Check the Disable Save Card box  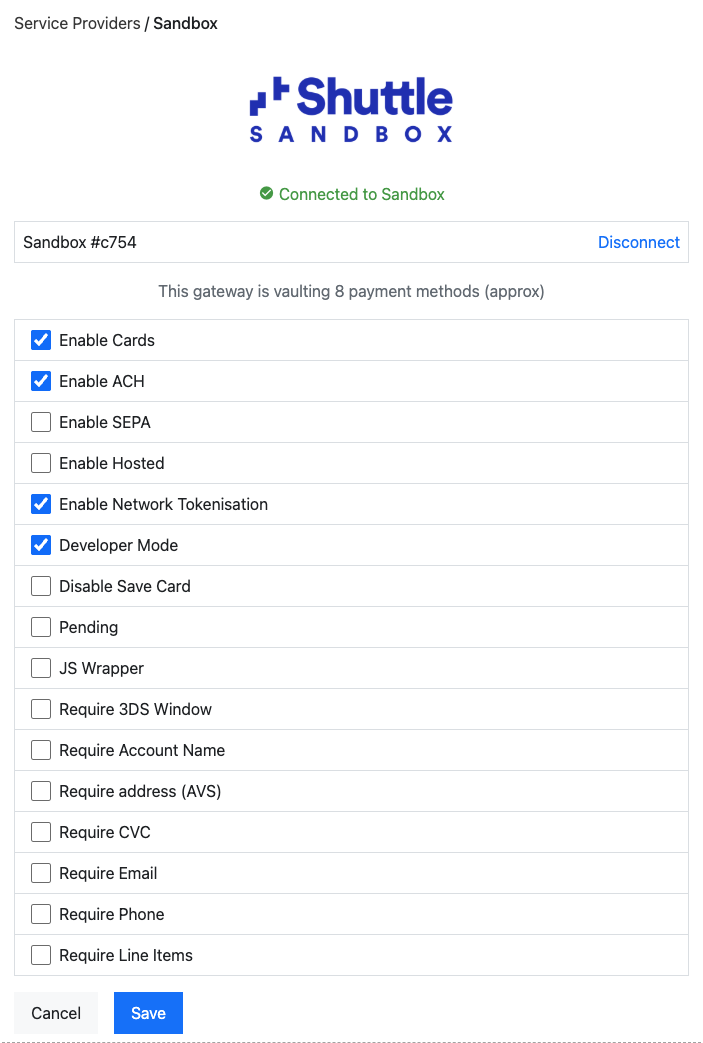pyautogui.click(x=41, y=586)
